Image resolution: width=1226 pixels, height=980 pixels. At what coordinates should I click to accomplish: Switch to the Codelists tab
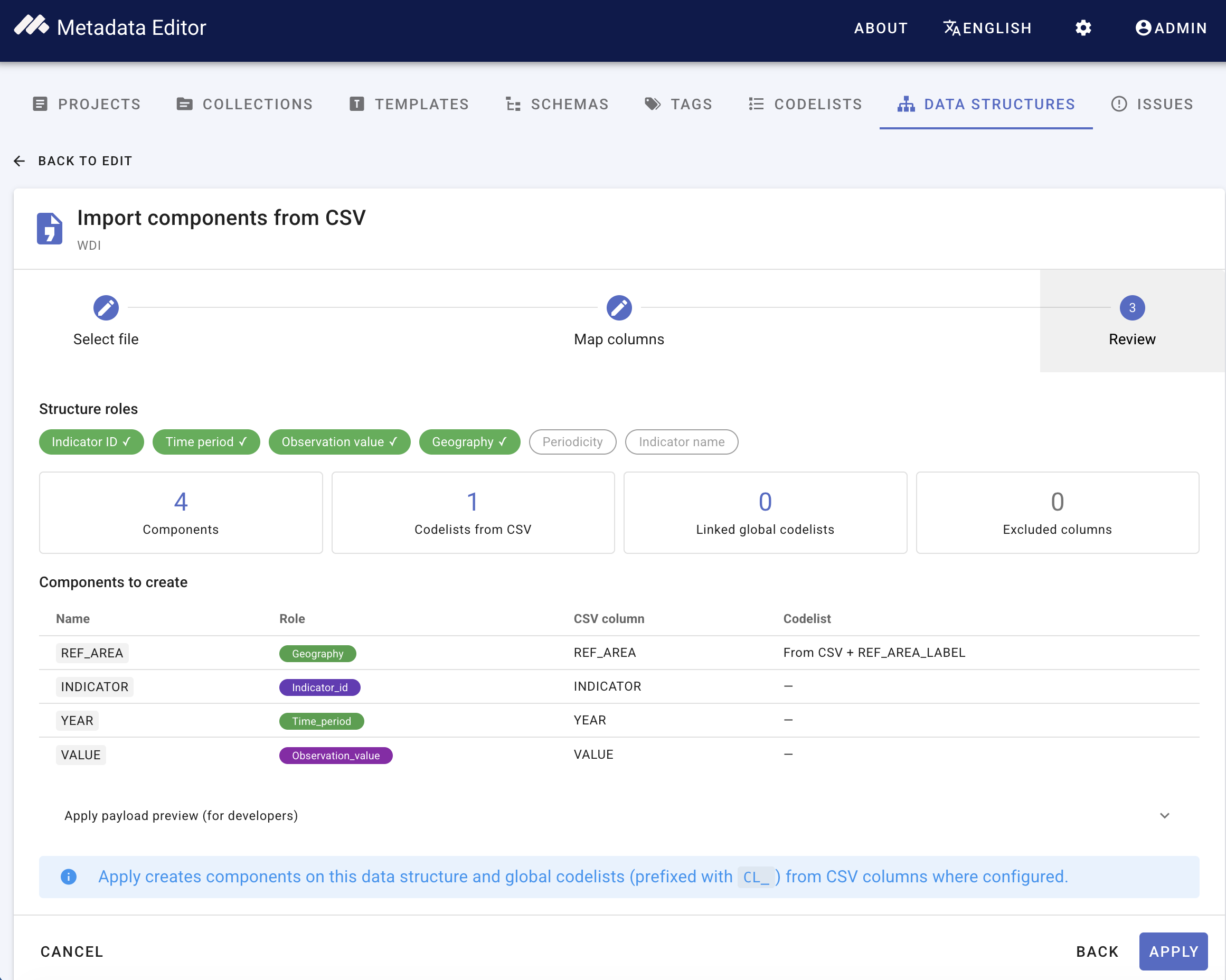[x=805, y=104]
